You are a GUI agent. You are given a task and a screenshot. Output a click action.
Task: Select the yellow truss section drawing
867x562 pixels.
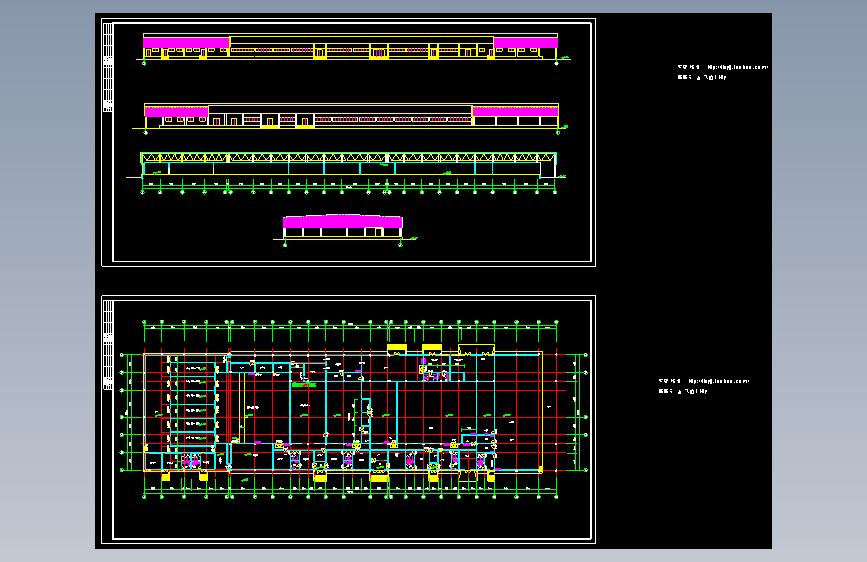[348, 165]
